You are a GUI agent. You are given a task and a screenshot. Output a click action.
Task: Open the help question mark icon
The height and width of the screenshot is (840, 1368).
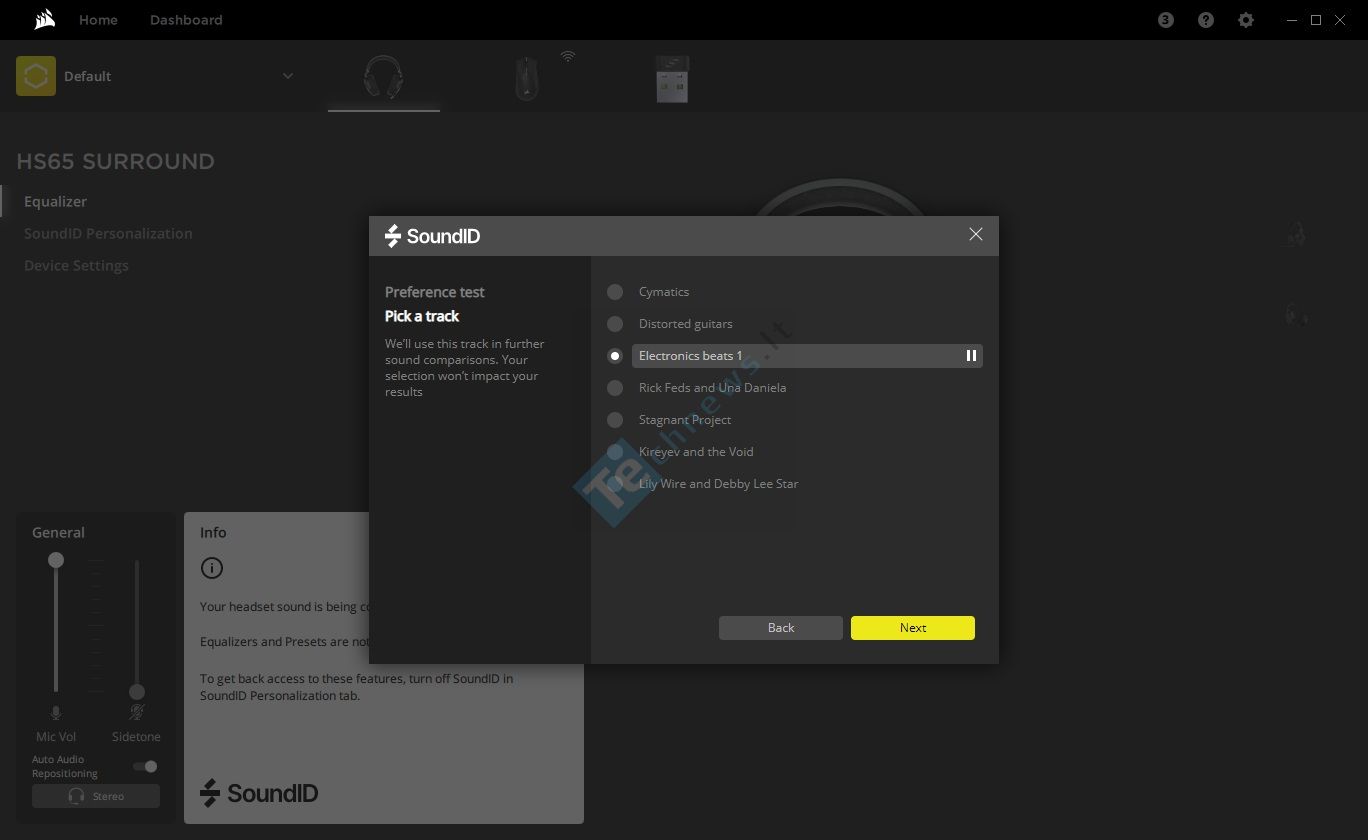1206,20
